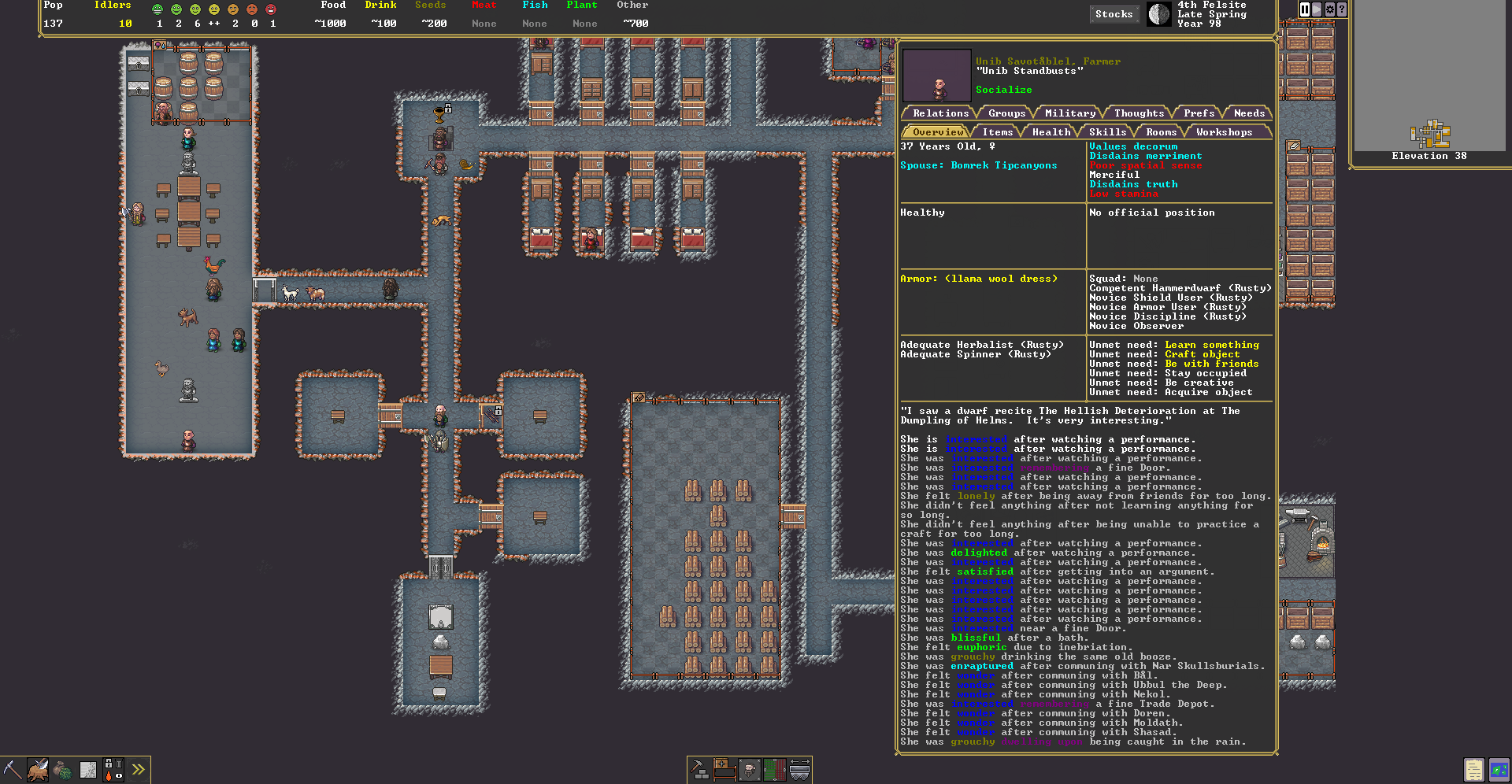This screenshot has height=784, width=1512.
Task: Open the Stocks screen
Action: click(1114, 13)
